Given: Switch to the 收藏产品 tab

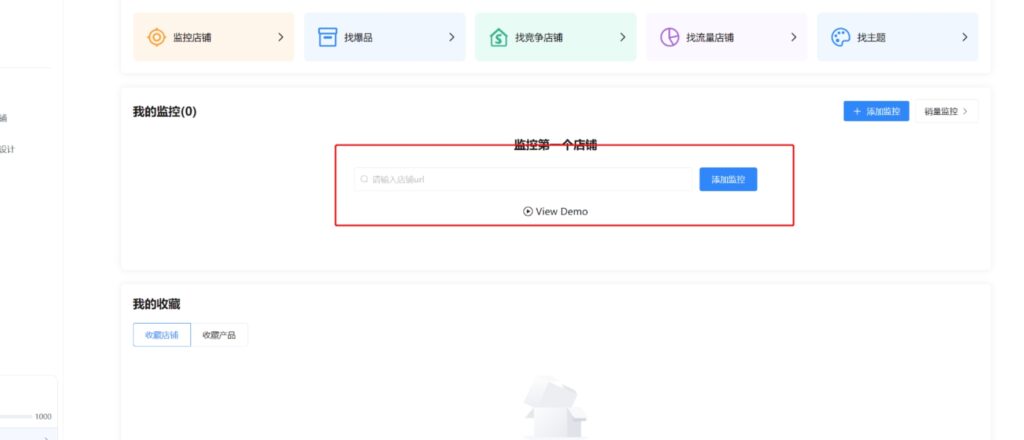Looking at the screenshot, I should (219, 335).
